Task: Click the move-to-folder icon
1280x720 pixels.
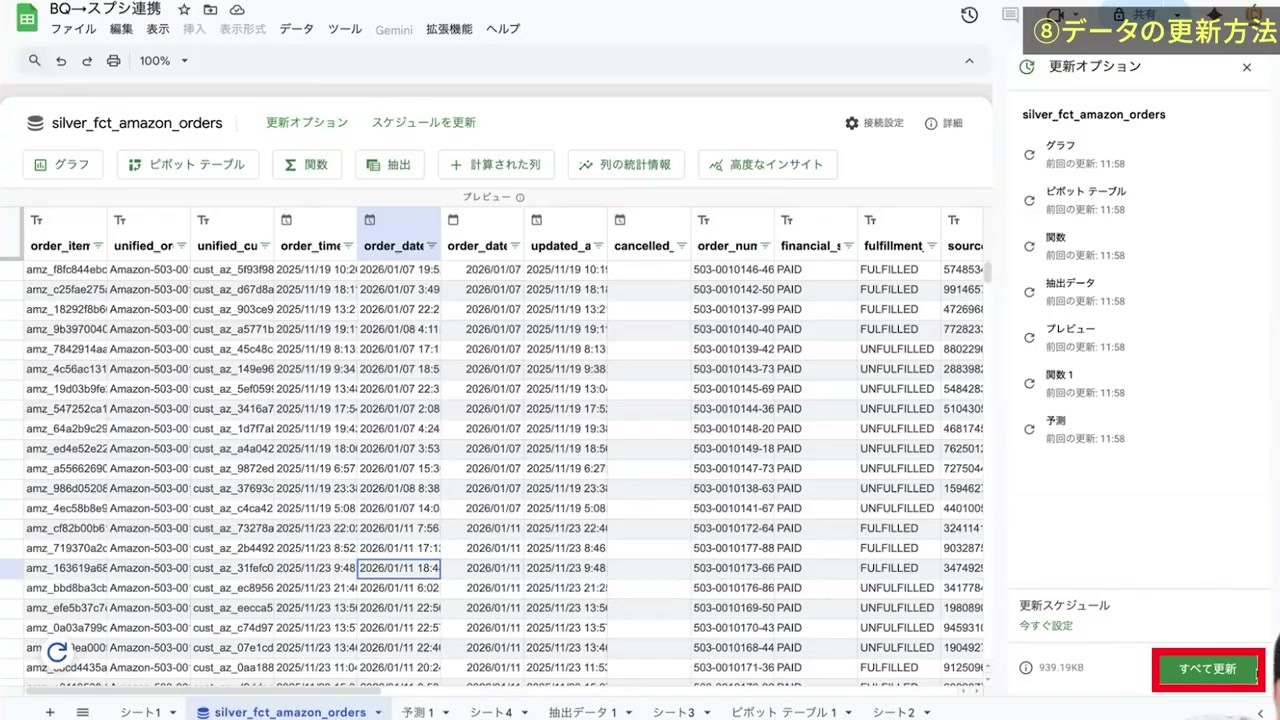Action: tap(211, 10)
